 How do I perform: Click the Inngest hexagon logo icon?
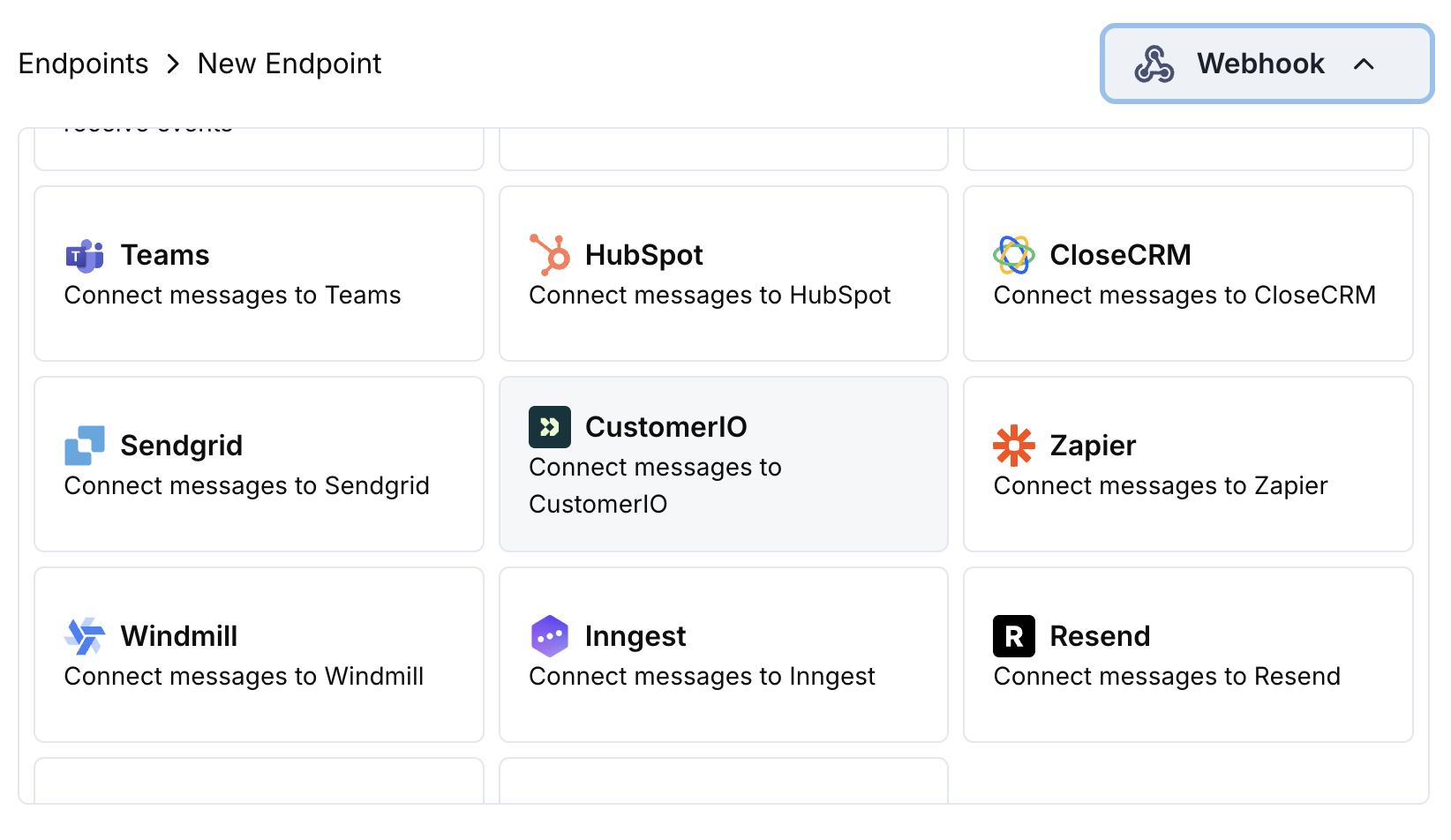(550, 636)
